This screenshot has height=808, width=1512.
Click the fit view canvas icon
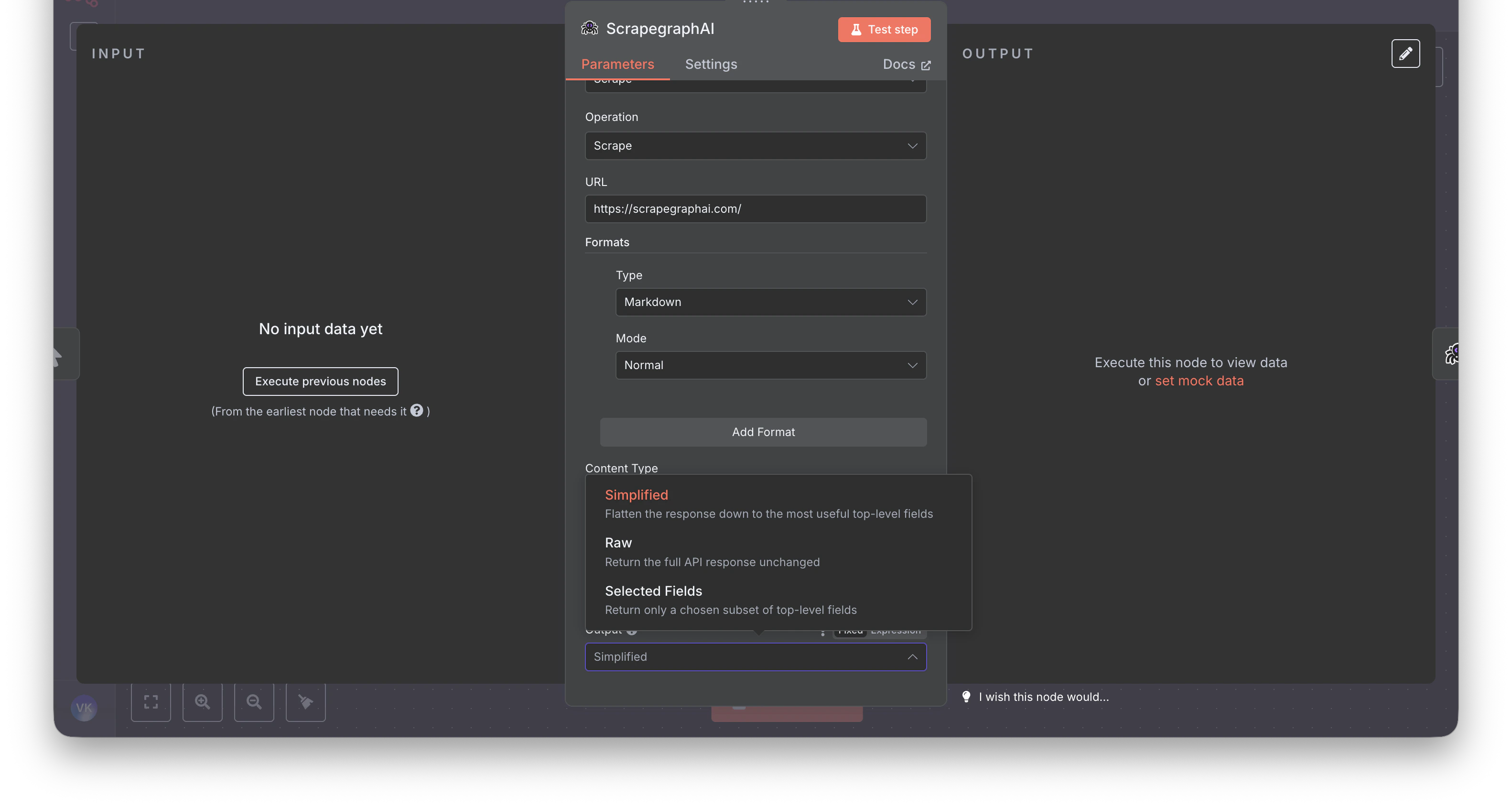point(151,702)
